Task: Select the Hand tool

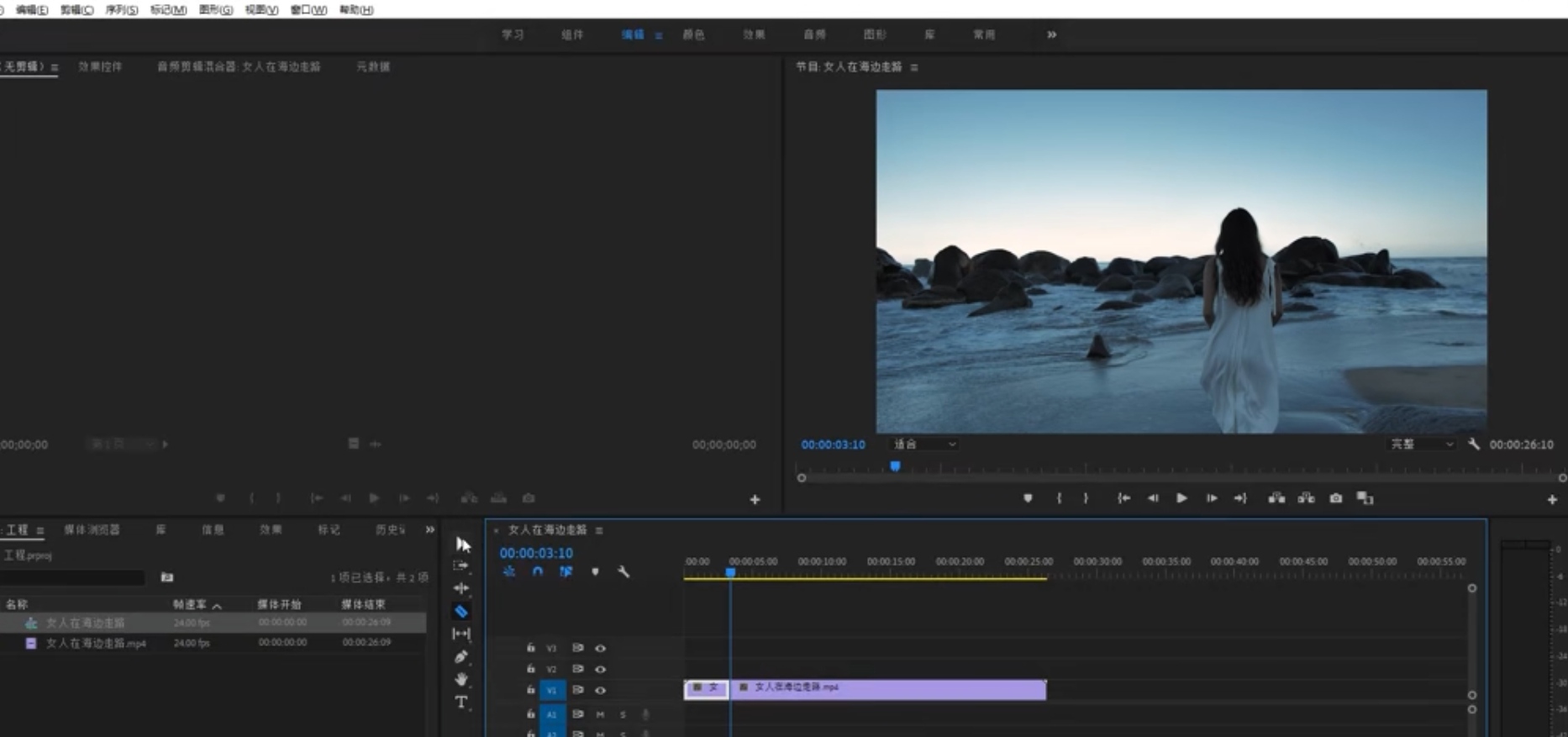Action: [x=461, y=679]
